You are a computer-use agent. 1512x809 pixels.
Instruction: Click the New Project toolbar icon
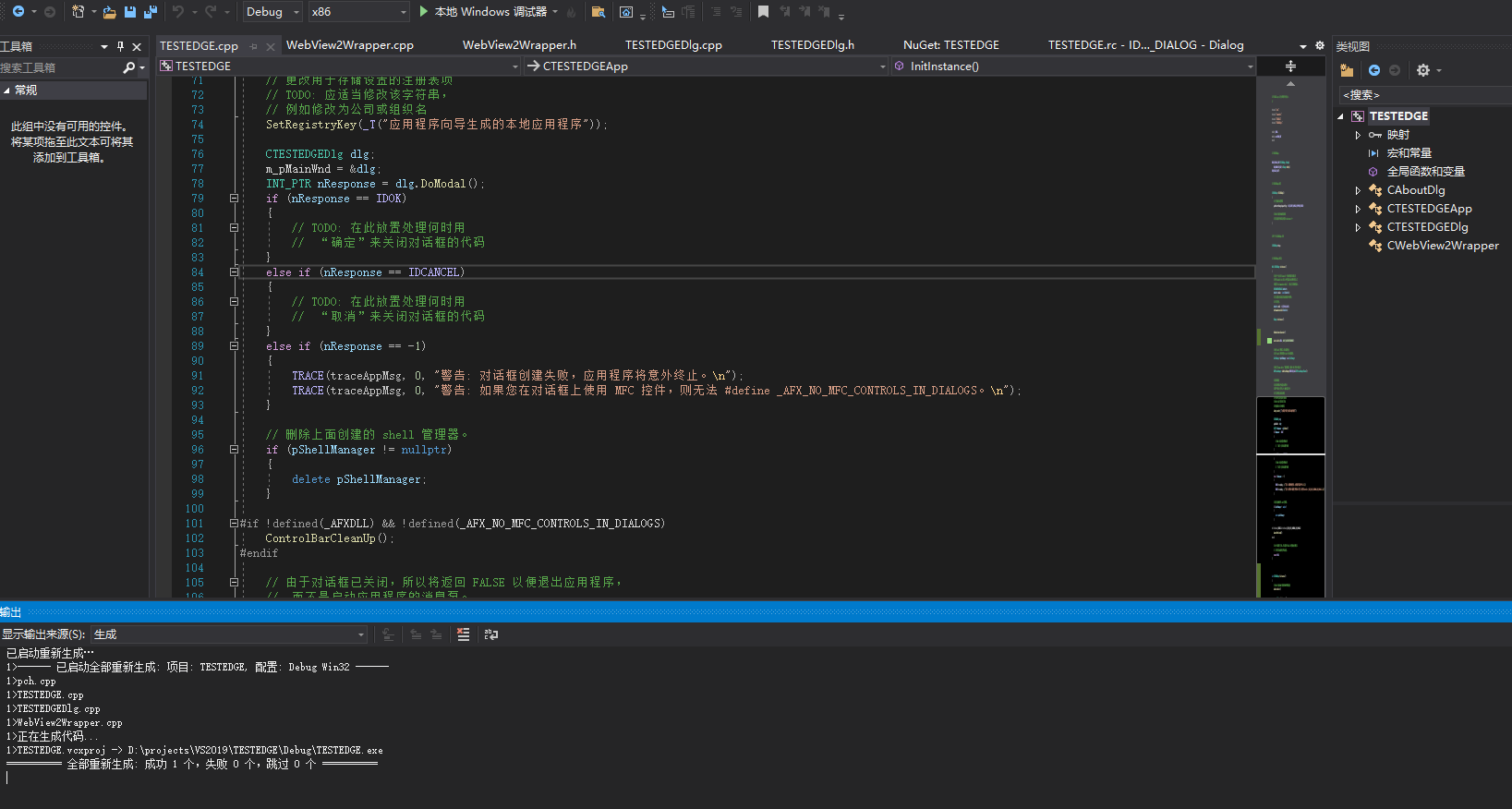[78, 11]
